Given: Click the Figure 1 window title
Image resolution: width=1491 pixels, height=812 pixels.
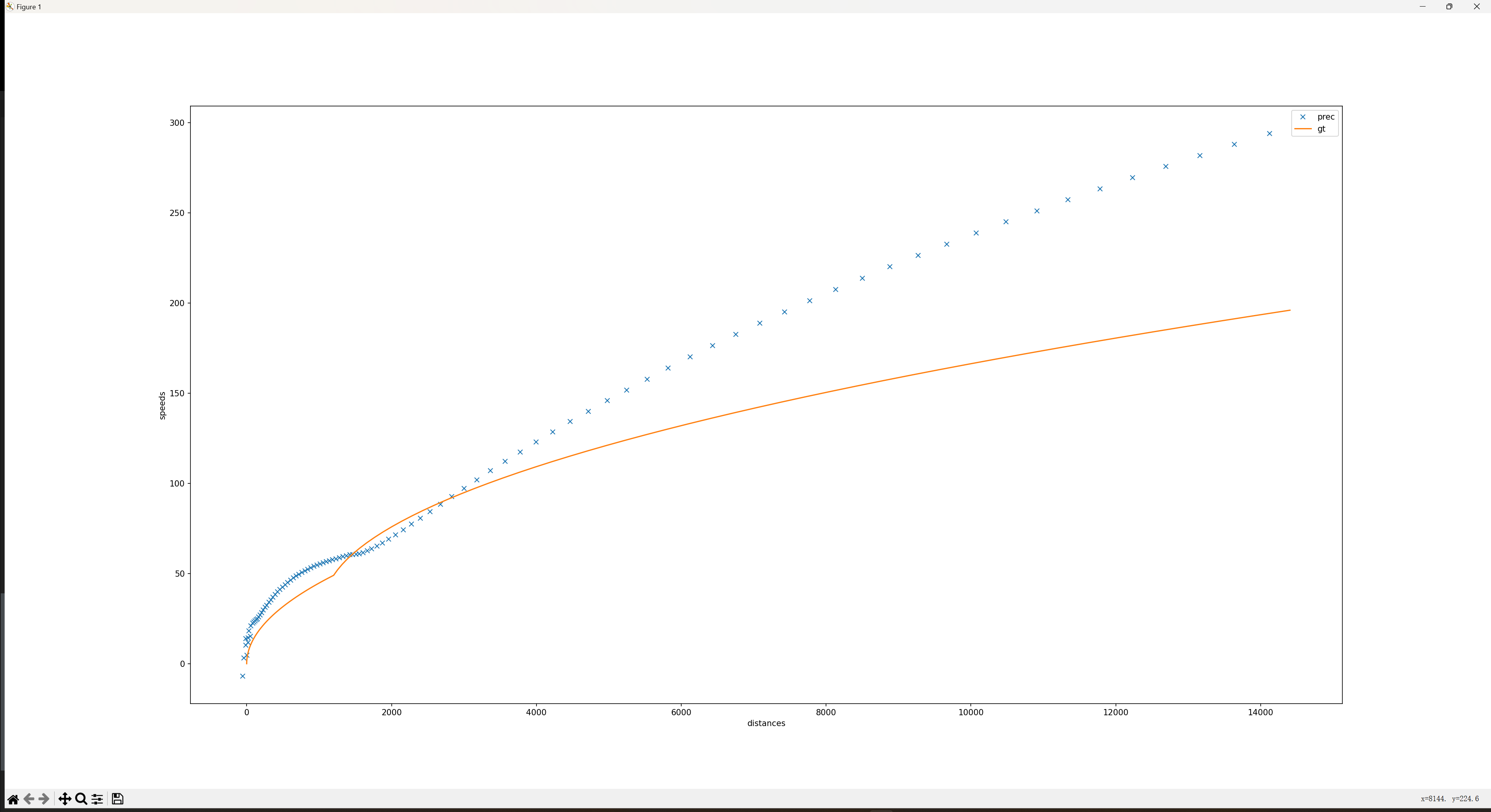Looking at the screenshot, I should [29, 7].
